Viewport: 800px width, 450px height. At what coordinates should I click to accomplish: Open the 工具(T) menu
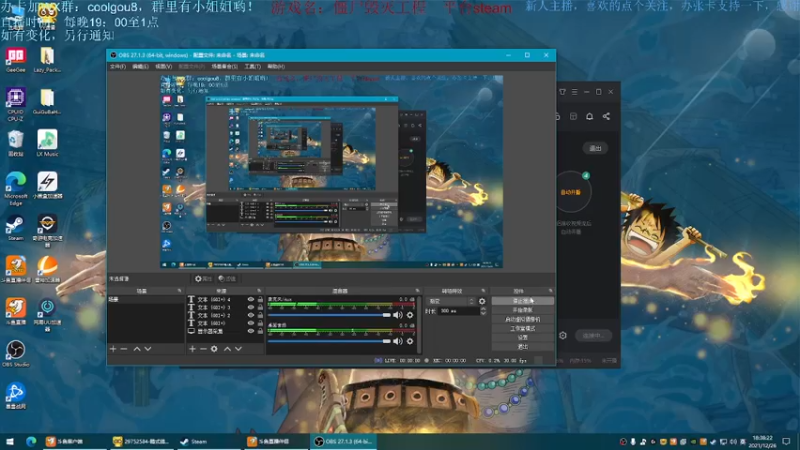[x=253, y=67]
